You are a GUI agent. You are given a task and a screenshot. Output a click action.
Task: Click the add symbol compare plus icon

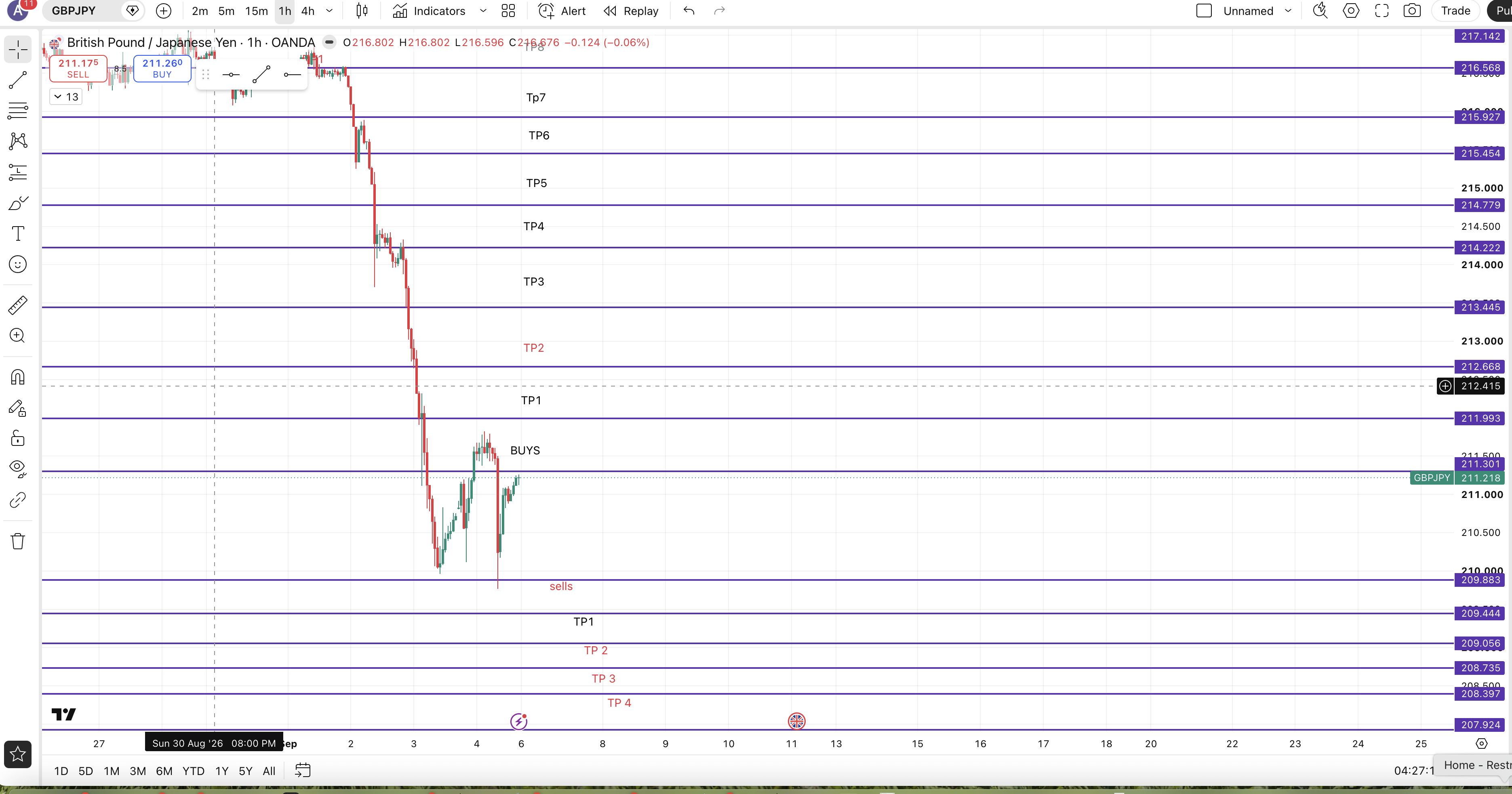click(x=164, y=11)
